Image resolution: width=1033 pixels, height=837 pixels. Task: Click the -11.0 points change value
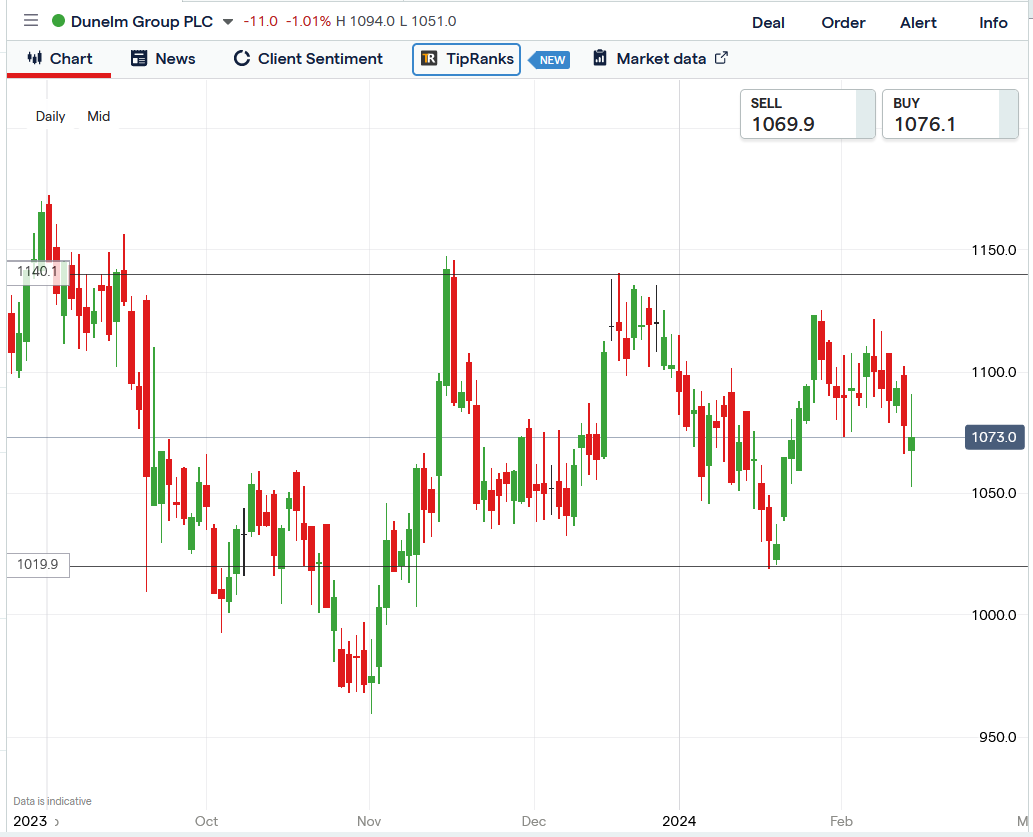click(261, 21)
